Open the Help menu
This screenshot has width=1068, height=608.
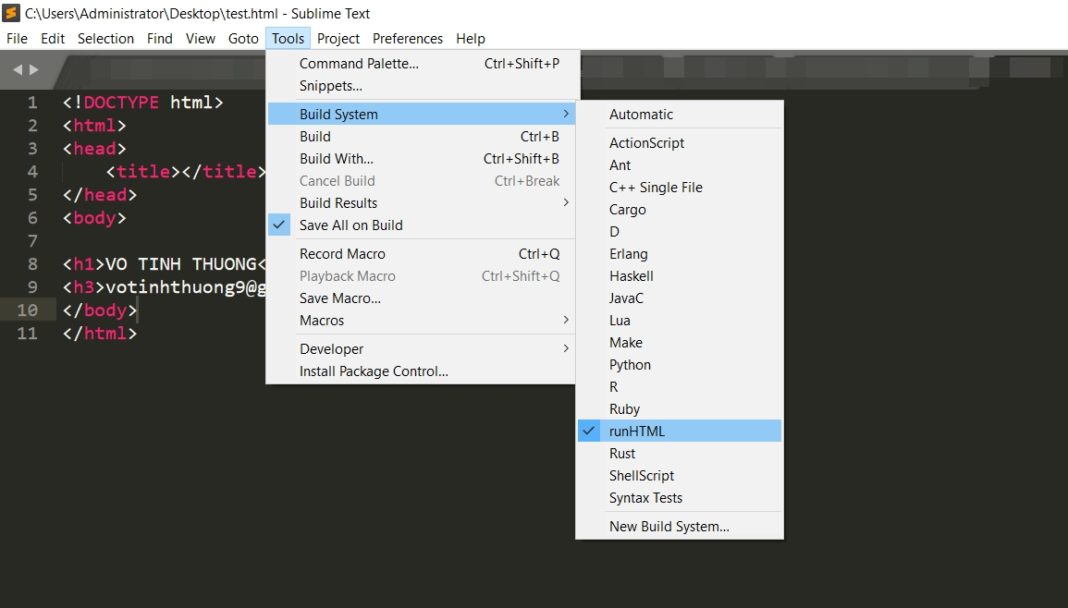point(470,38)
